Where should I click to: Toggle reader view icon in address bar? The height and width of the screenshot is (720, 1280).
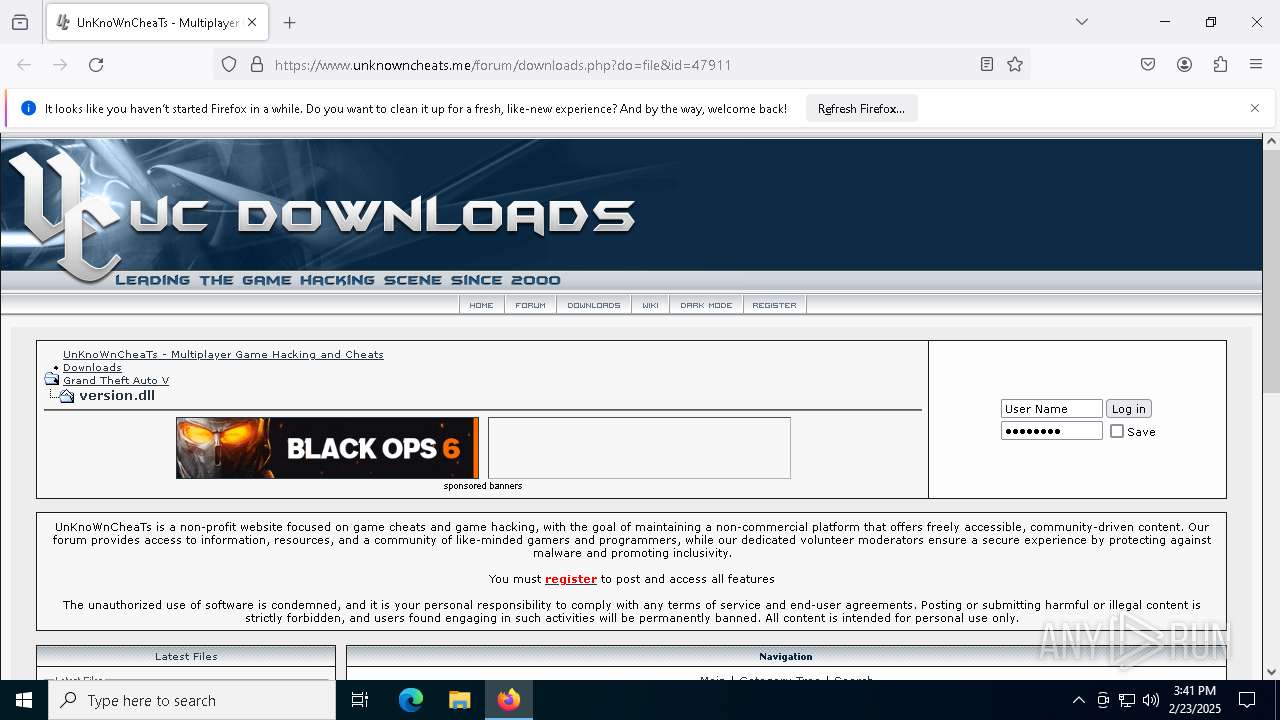987,65
